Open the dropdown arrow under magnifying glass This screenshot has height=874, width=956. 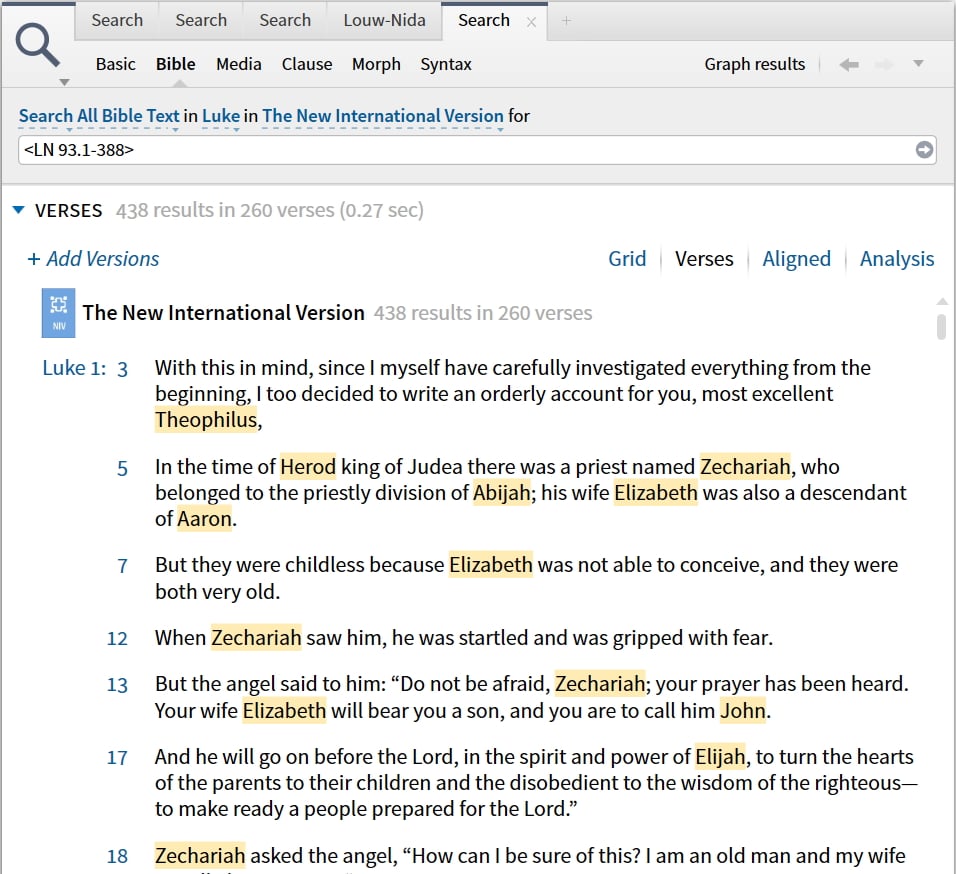64,82
